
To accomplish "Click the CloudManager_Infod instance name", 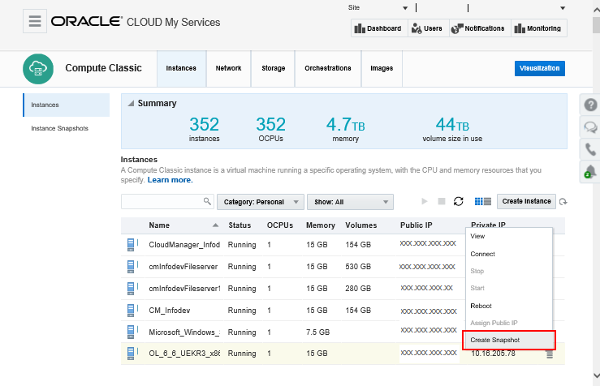I will point(184,245).
